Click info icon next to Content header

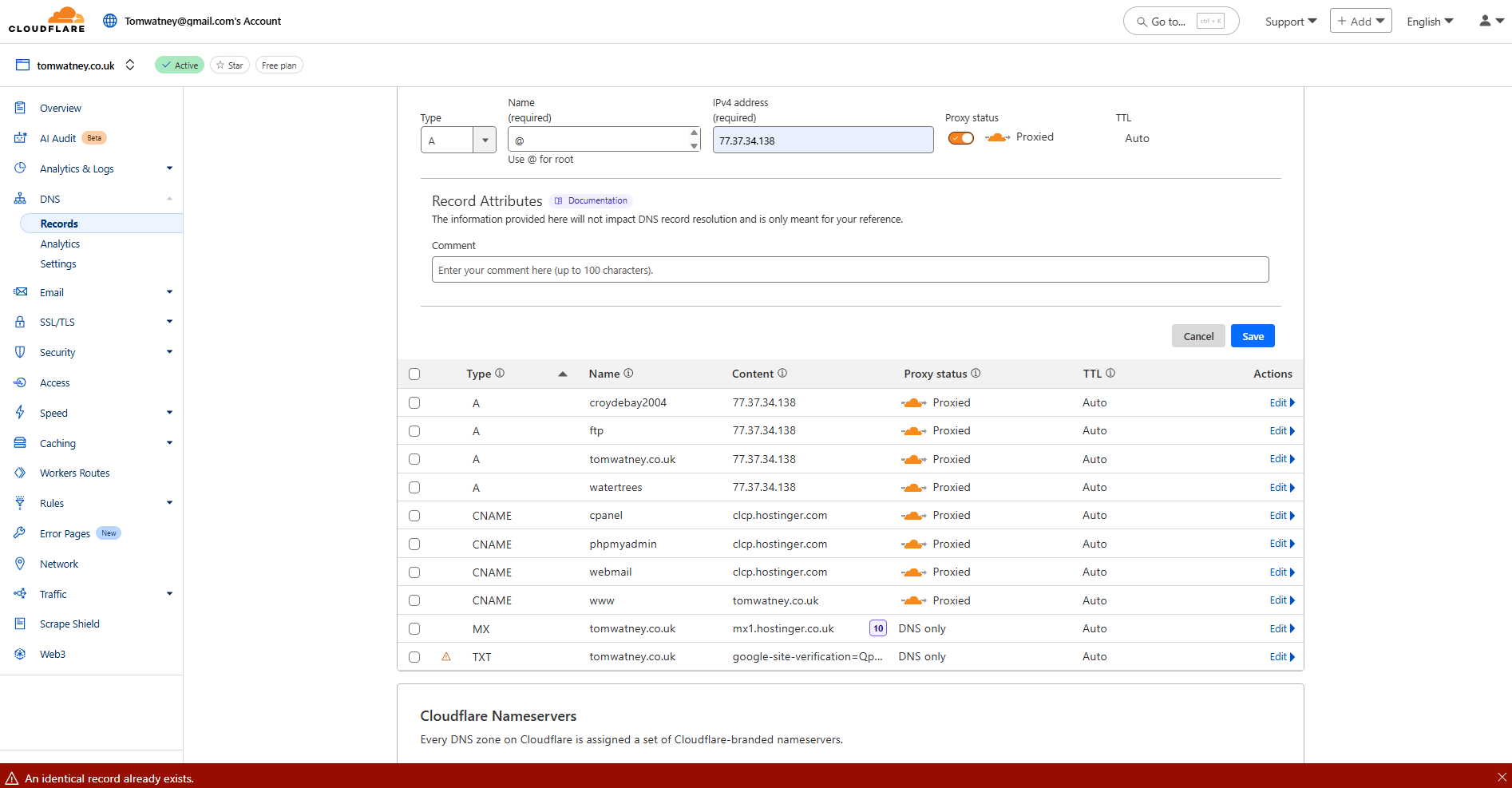[x=782, y=373]
